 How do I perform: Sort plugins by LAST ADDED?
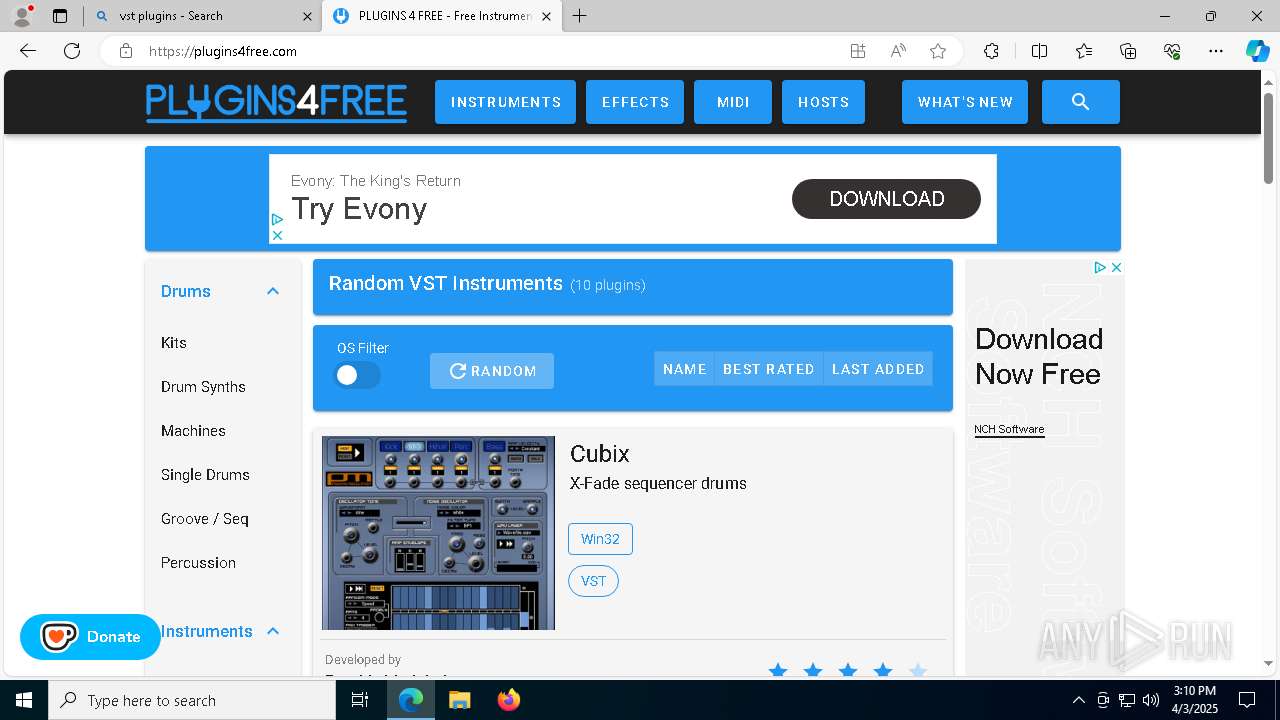point(878,369)
